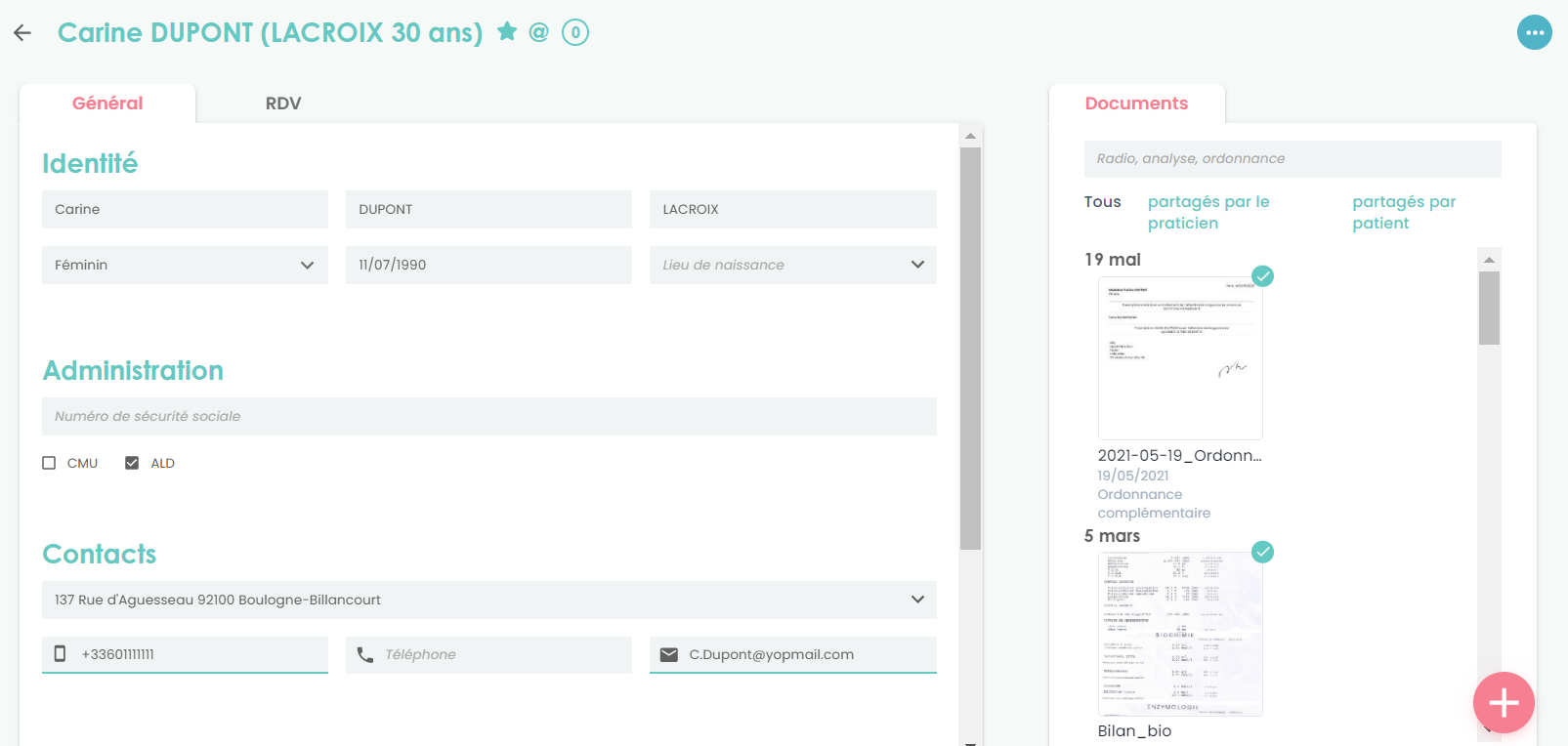The height and width of the screenshot is (746, 1568).
Task: Click the Numéro de sécurité sociale field
Action: 488,416
